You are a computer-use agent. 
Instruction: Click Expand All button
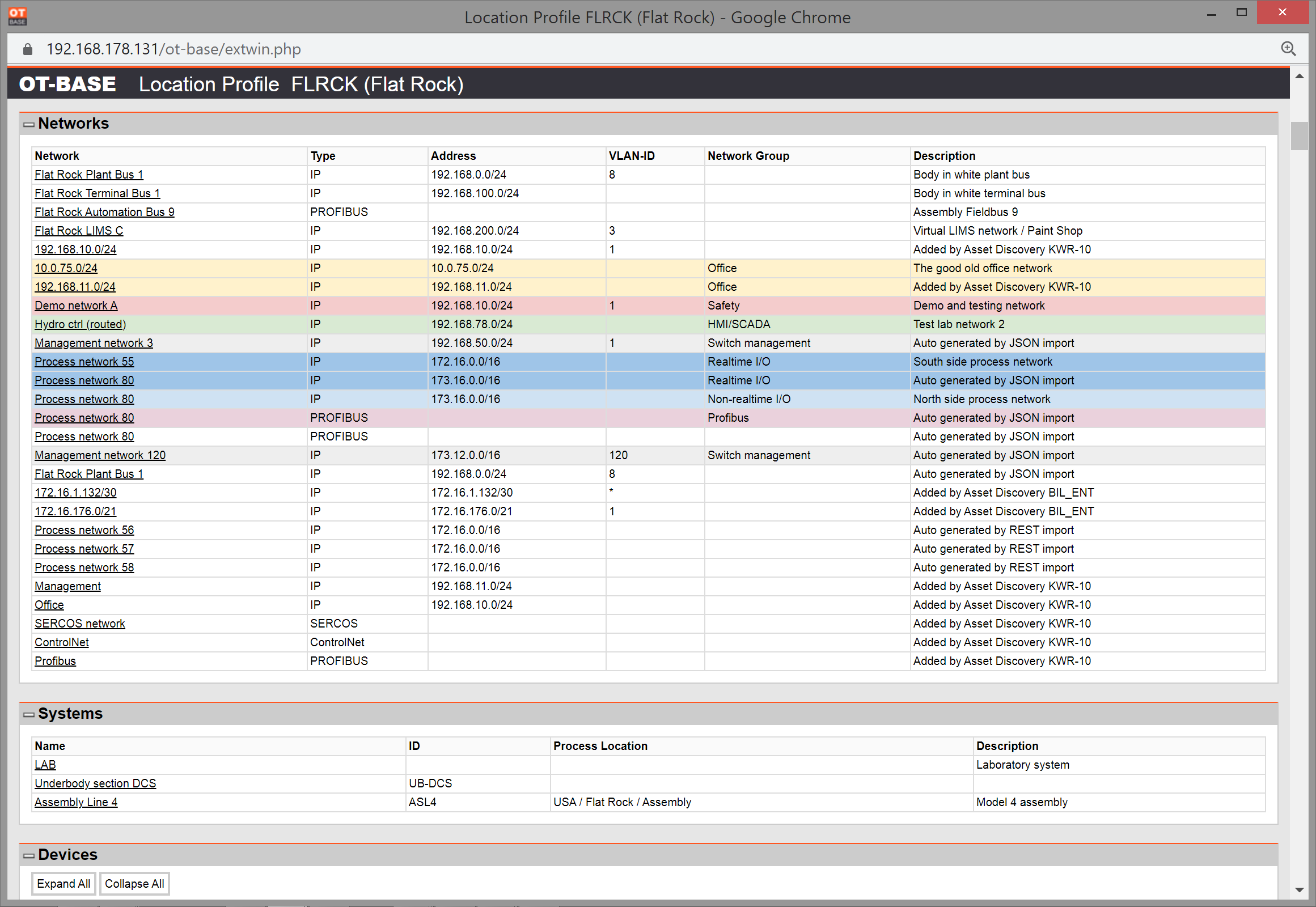pos(64,884)
